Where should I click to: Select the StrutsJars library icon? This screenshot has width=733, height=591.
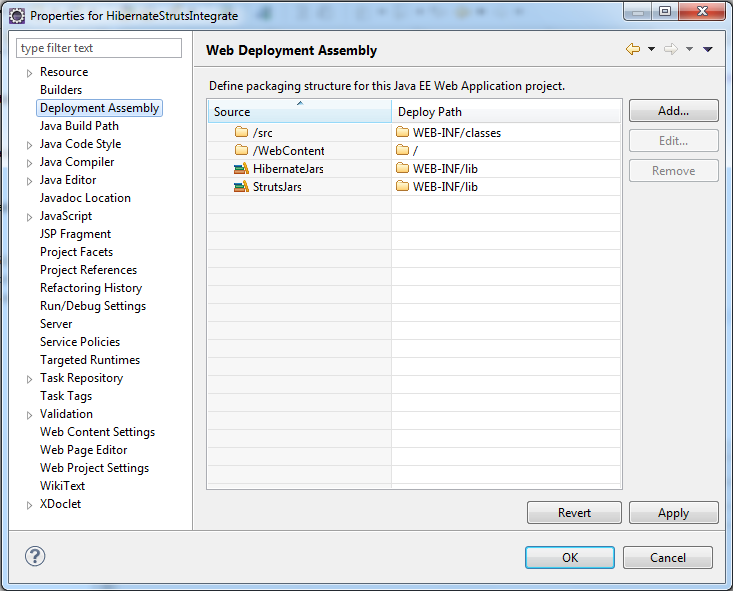[x=241, y=187]
